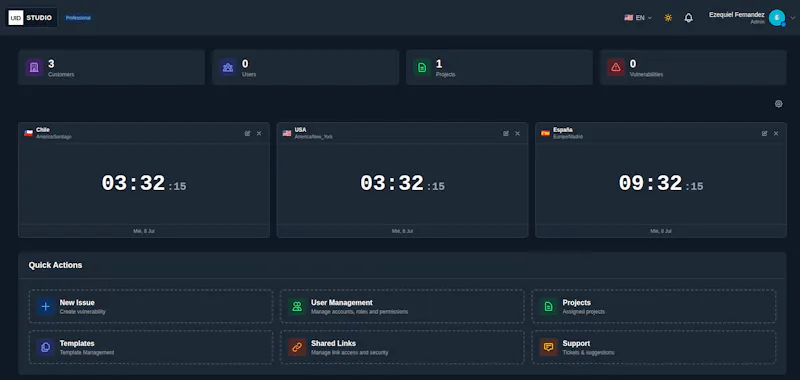Open Shared Links quick action
This screenshot has width=800, height=380.
click(402, 347)
